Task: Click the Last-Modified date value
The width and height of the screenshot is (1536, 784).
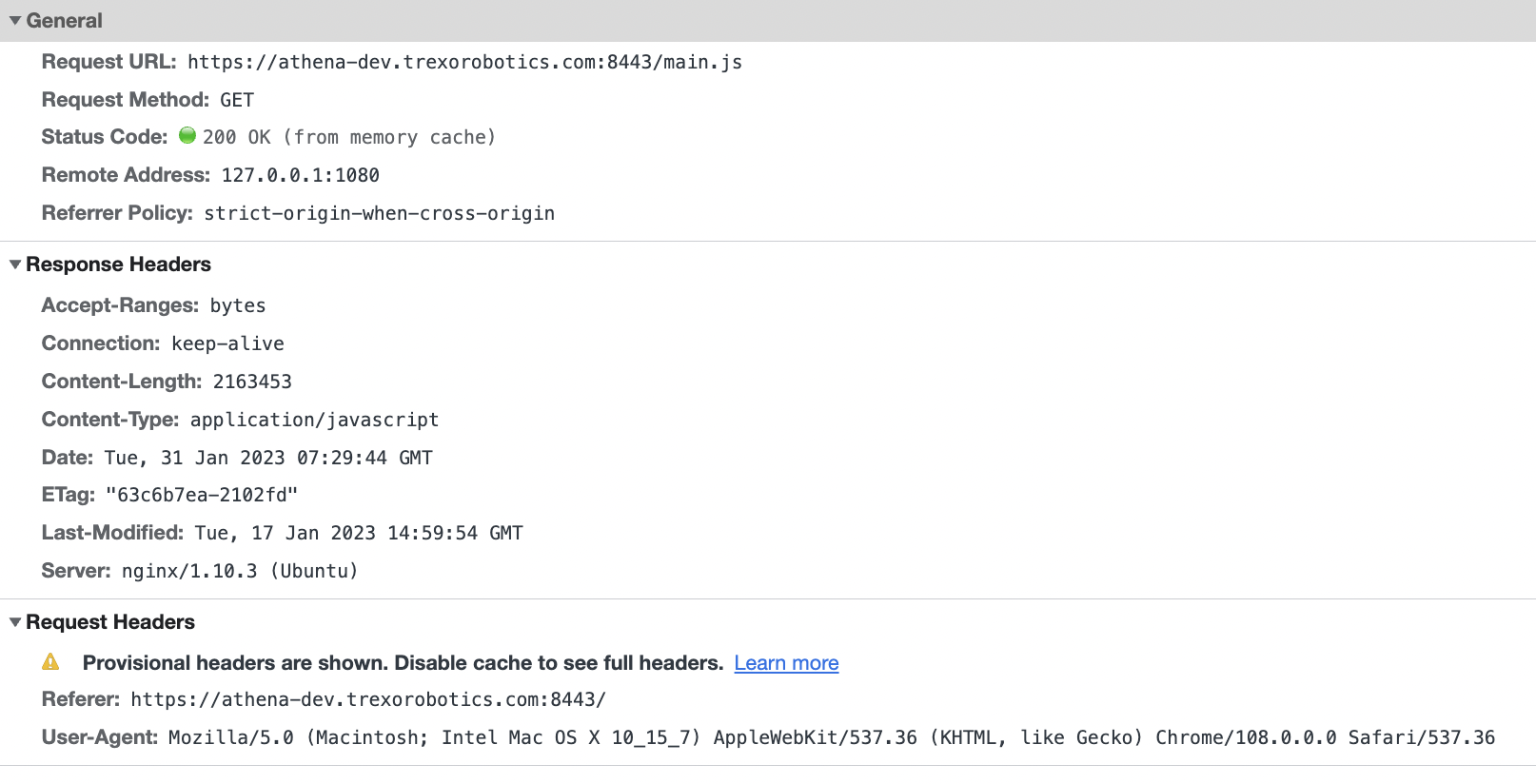Action: click(x=356, y=532)
